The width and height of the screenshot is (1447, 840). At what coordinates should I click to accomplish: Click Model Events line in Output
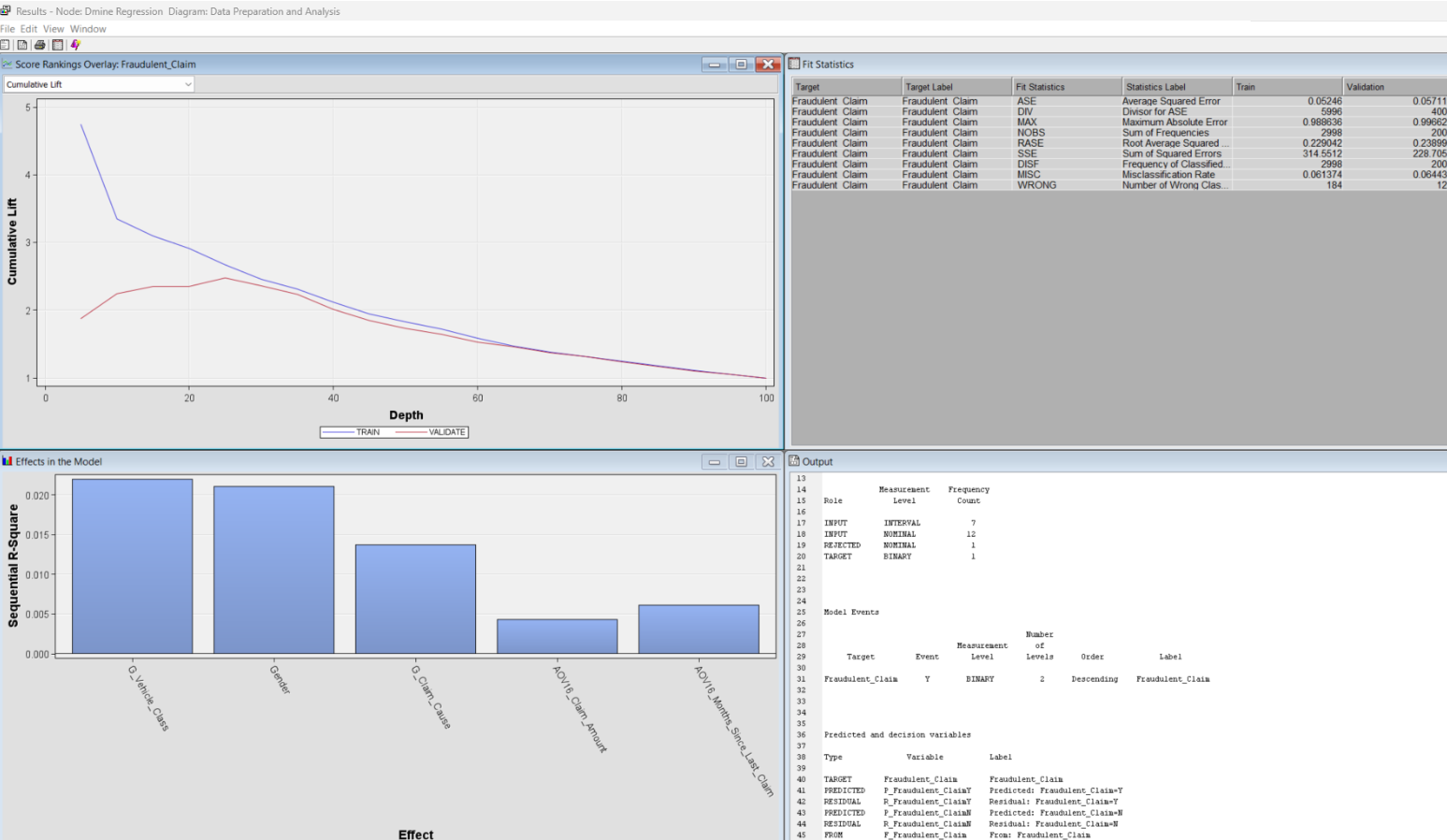tap(851, 613)
